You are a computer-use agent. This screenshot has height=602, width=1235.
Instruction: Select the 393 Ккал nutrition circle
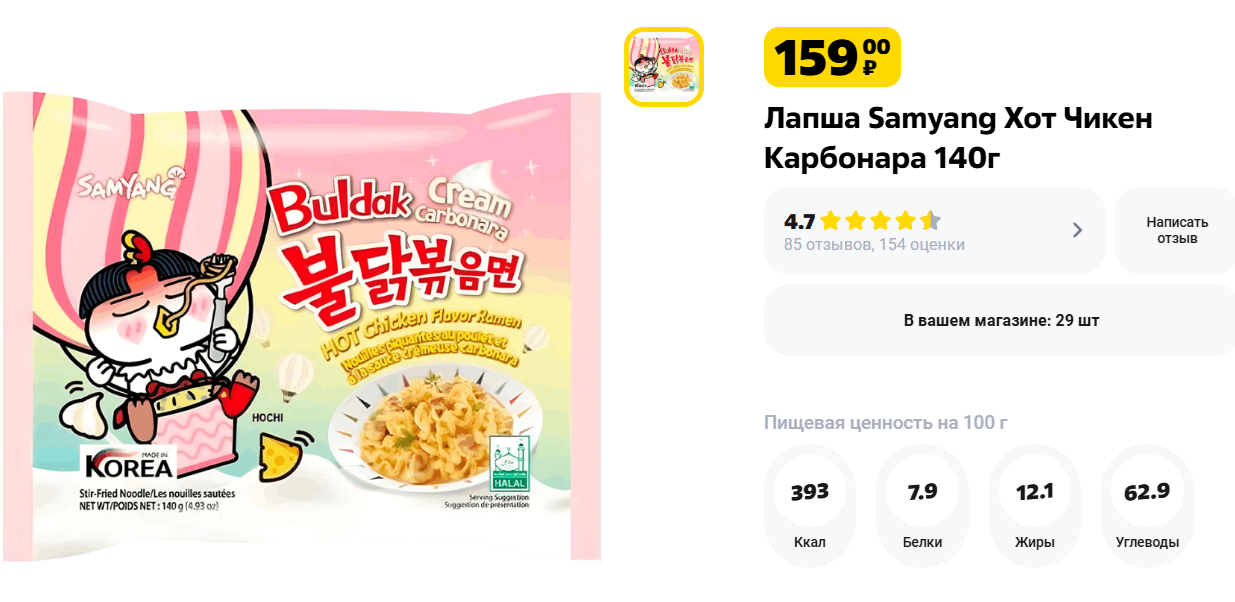pyautogui.click(x=810, y=505)
